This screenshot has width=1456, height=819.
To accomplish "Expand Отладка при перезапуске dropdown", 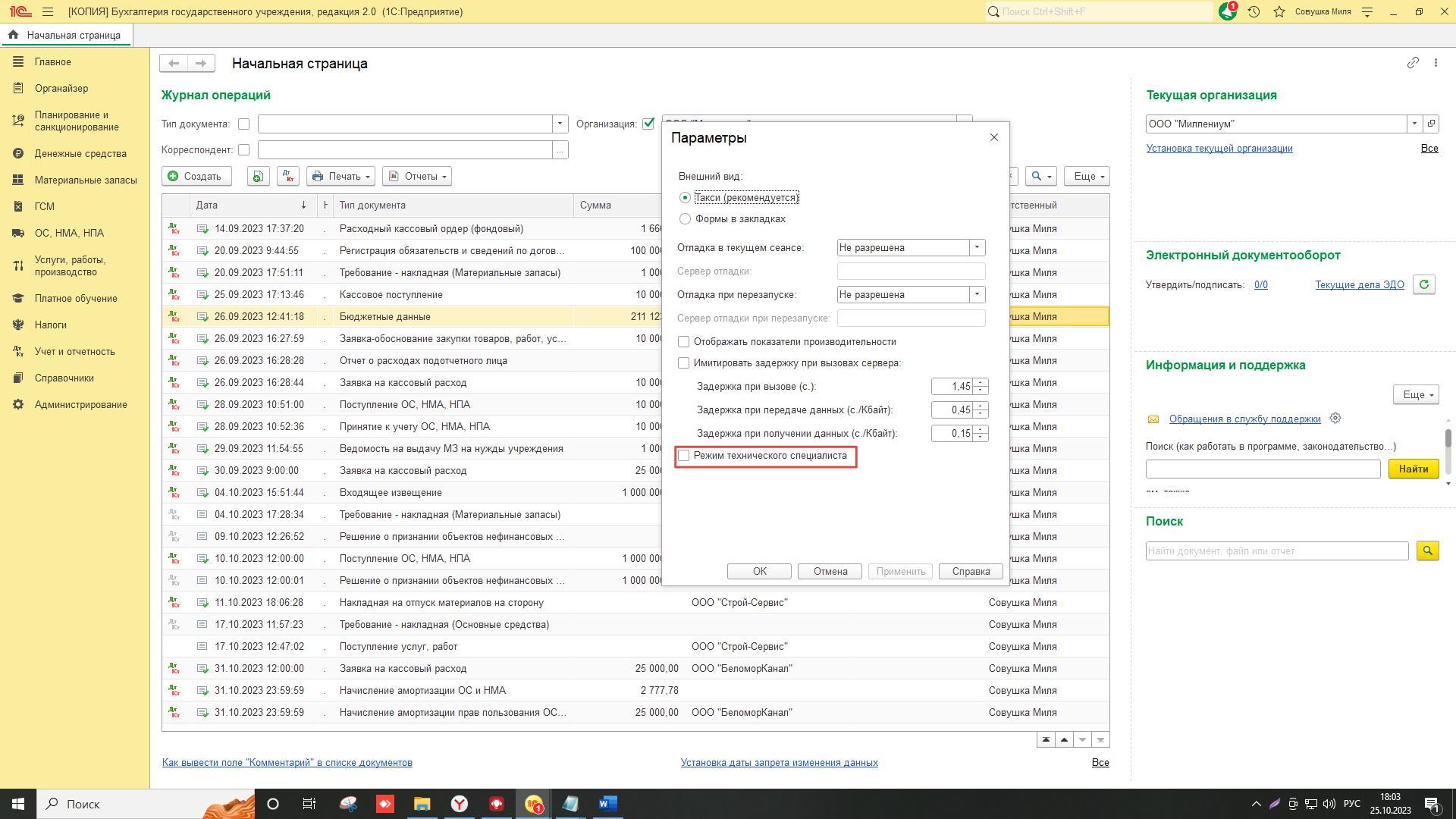I will pyautogui.click(x=977, y=294).
